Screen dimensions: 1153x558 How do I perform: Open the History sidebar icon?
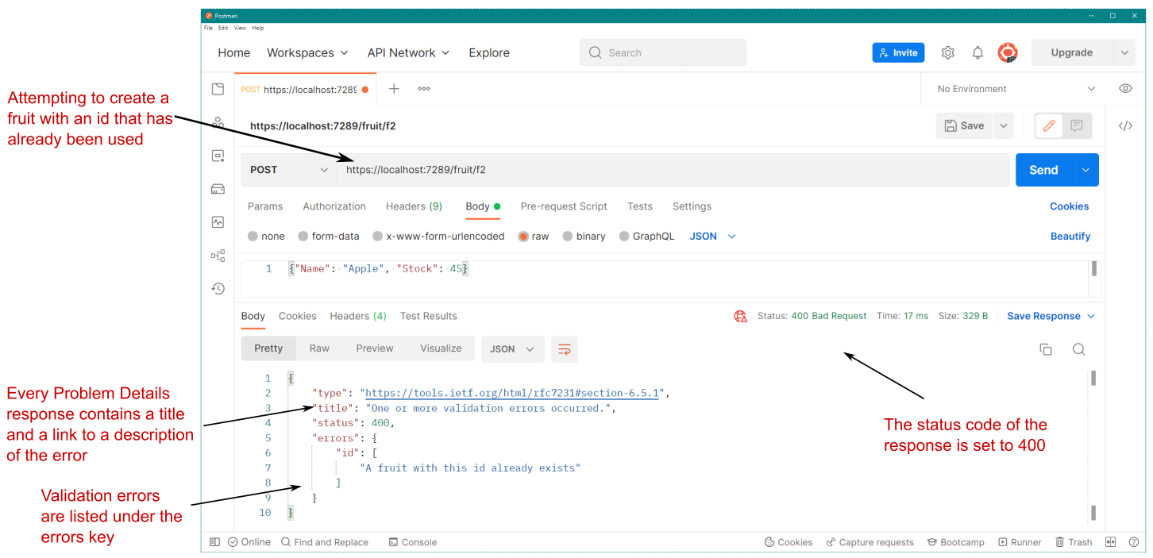coord(218,288)
